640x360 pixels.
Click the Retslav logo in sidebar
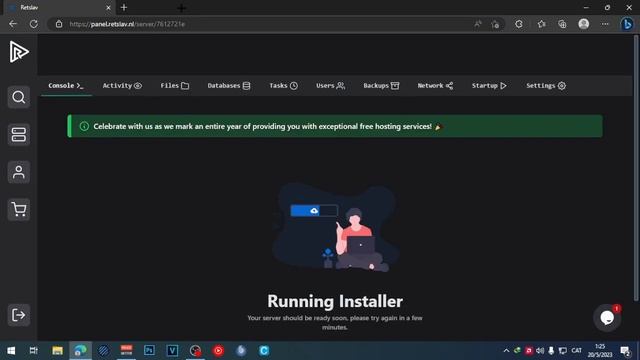(19, 52)
